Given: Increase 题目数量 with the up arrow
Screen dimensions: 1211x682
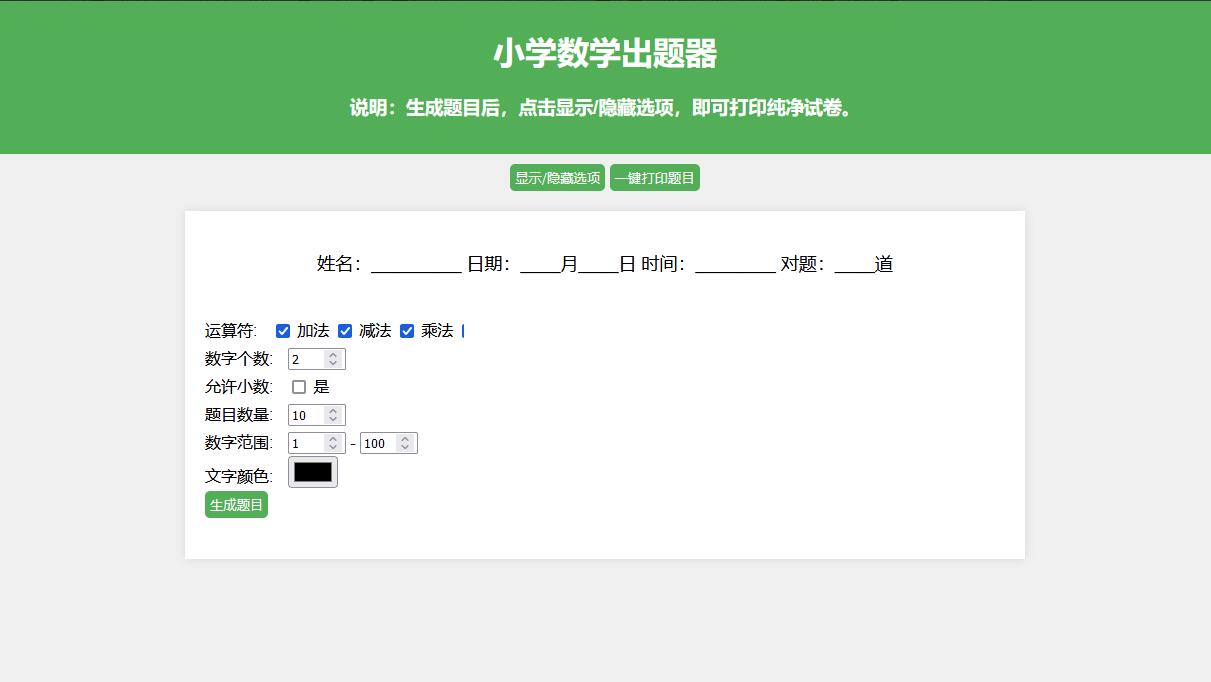Looking at the screenshot, I should (333, 410).
